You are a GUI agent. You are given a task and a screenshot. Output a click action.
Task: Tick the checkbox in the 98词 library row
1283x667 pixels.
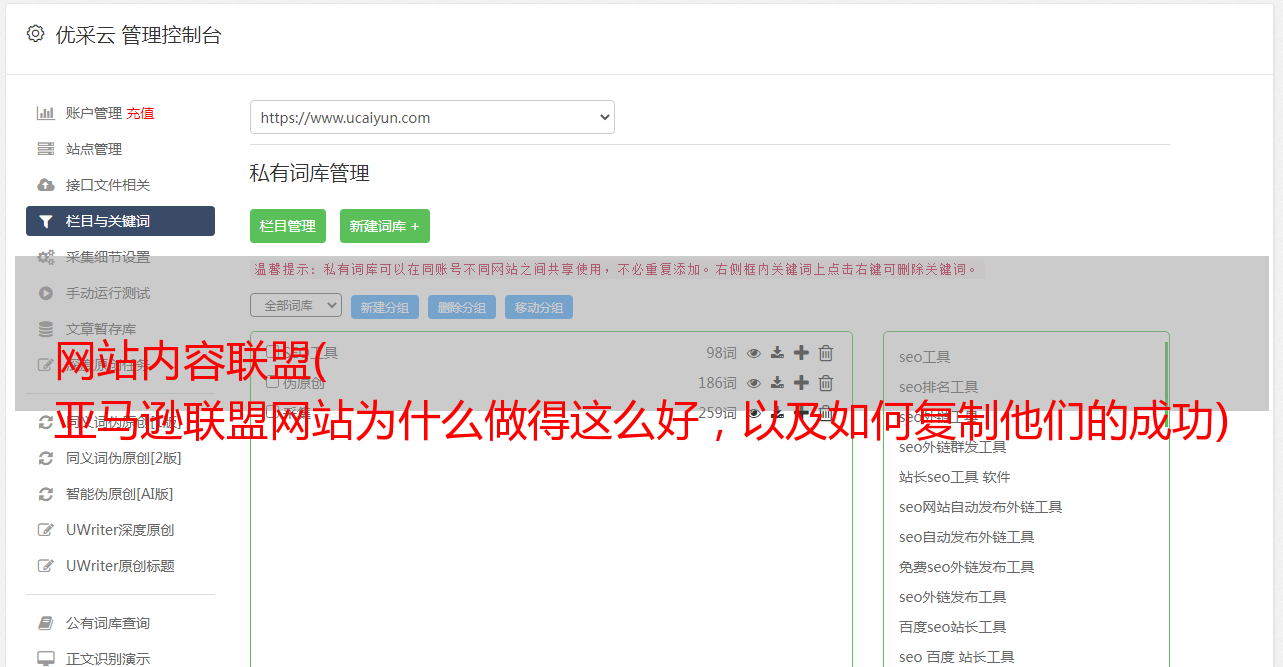pos(272,353)
